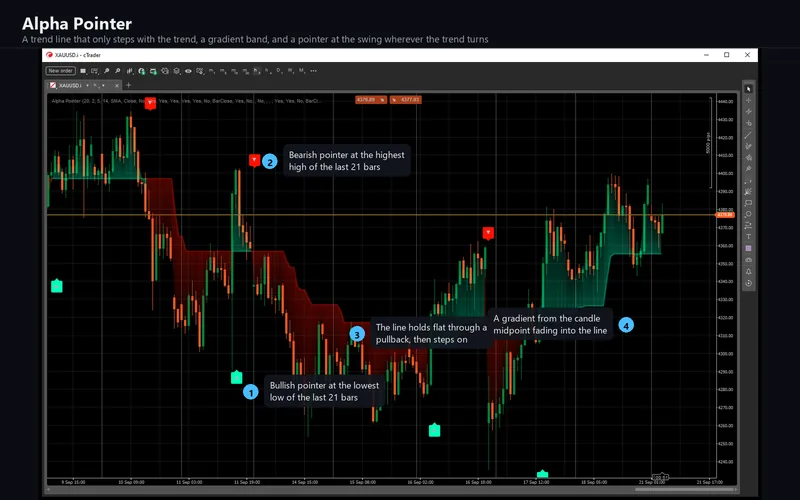The image size is (800, 500).
Task: Click the 15 Sep 08:00 time axis label
Action: (363, 482)
